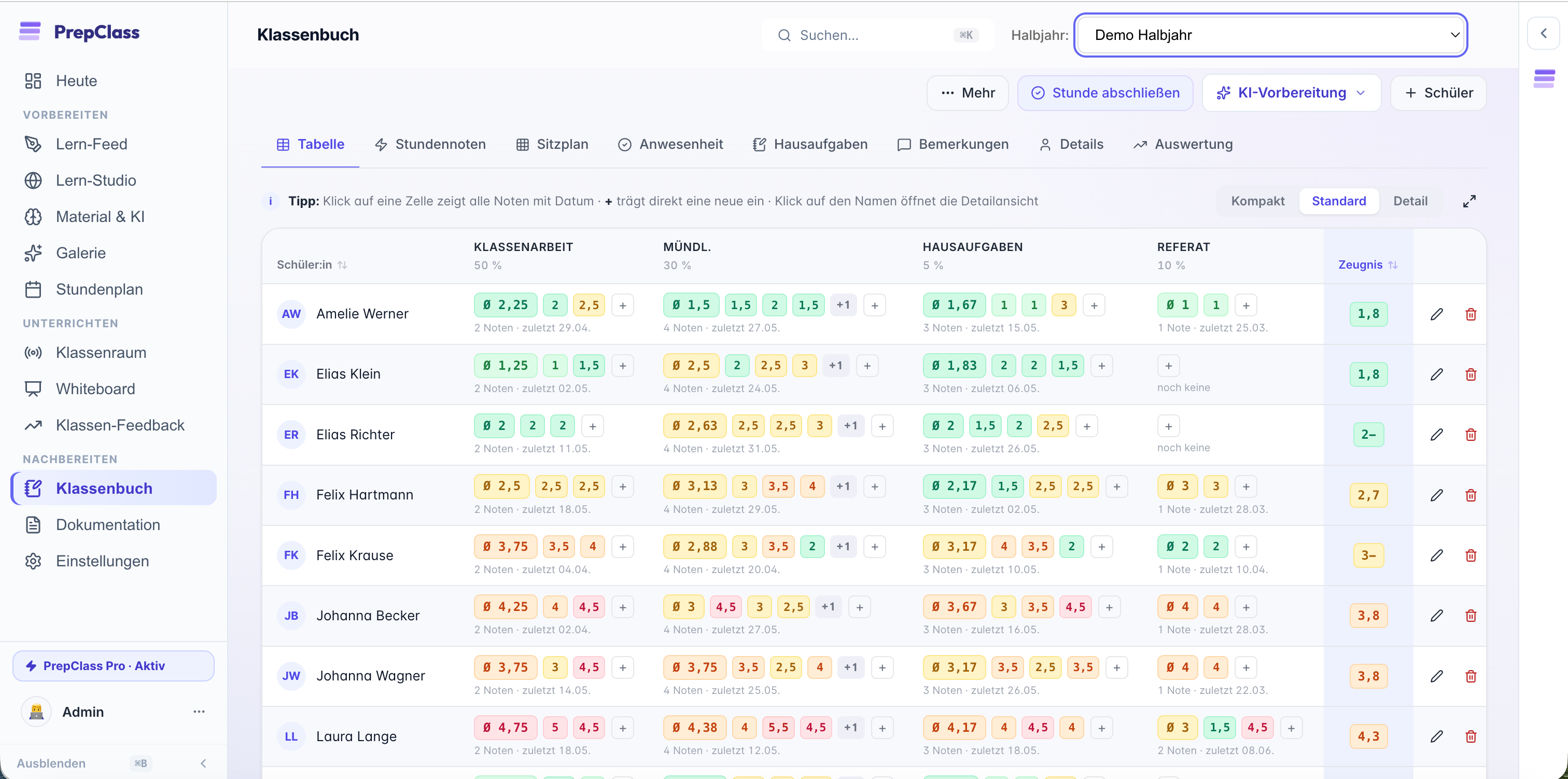Sort by Zeugnis column
Image resolution: width=1568 pixels, height=779 pixels.
click(1367, 265)
